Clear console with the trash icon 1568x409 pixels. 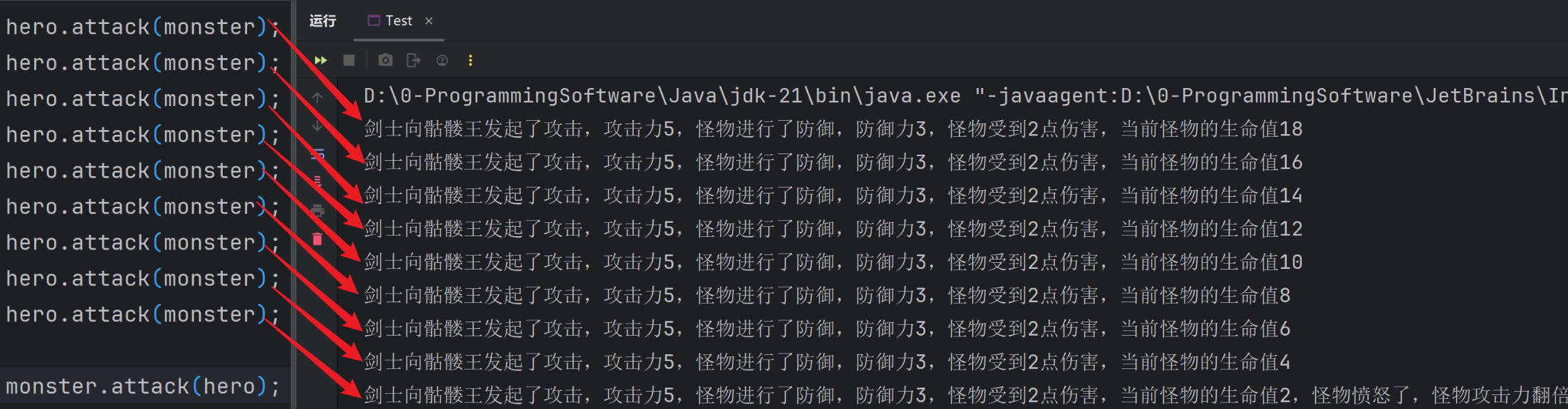click(318, 239)
